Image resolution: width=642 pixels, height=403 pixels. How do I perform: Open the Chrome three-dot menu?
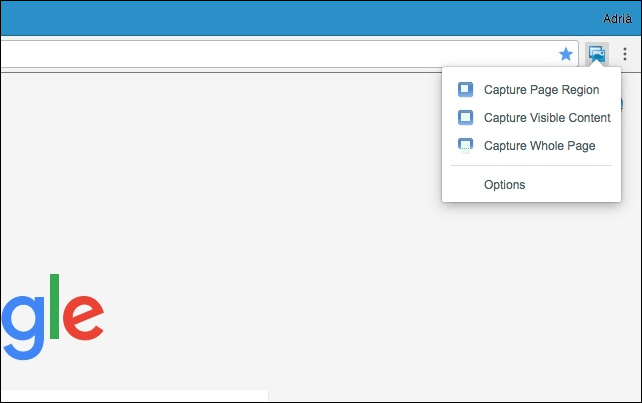[625, 54]
